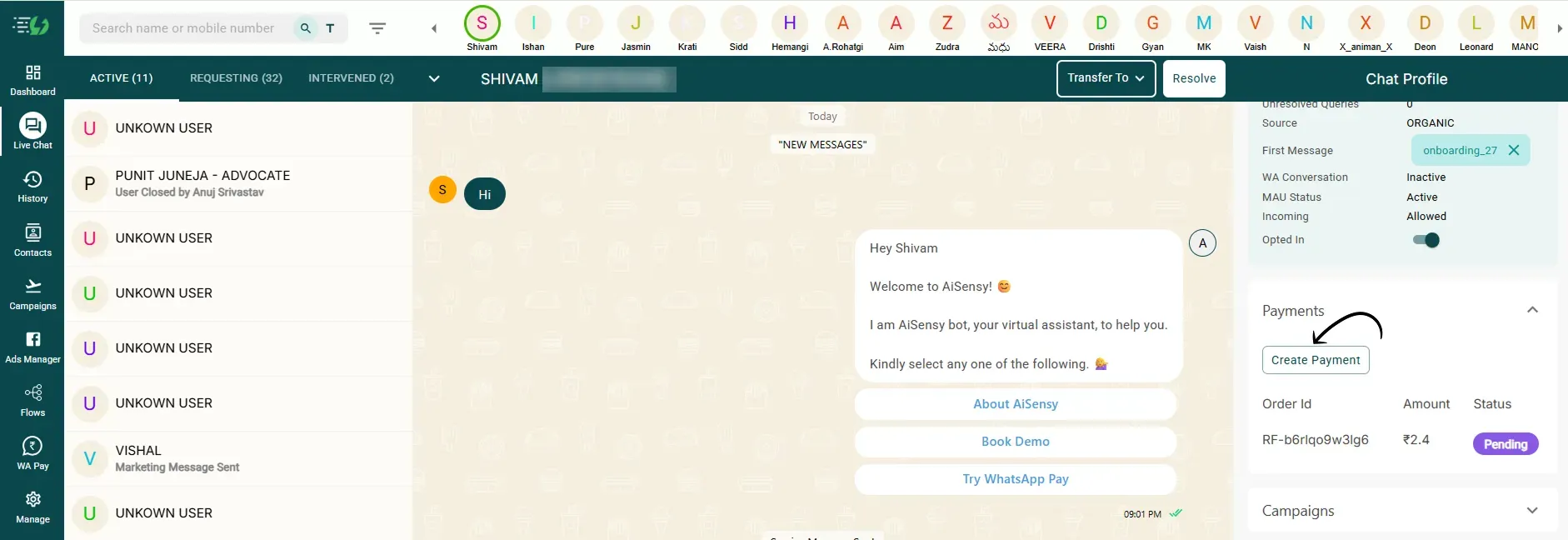The width and height of the screenshot is (1568, 540).
Task: Open the Flows builder icon
Action: point(32,400)
